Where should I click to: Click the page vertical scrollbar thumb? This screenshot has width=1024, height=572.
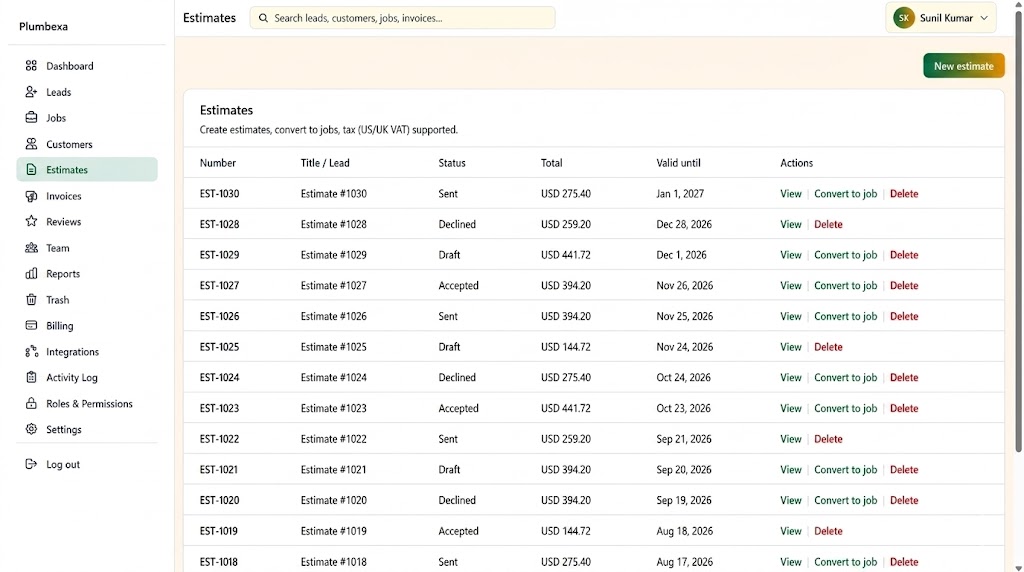pyautogui.click(x=1018, y=230)
